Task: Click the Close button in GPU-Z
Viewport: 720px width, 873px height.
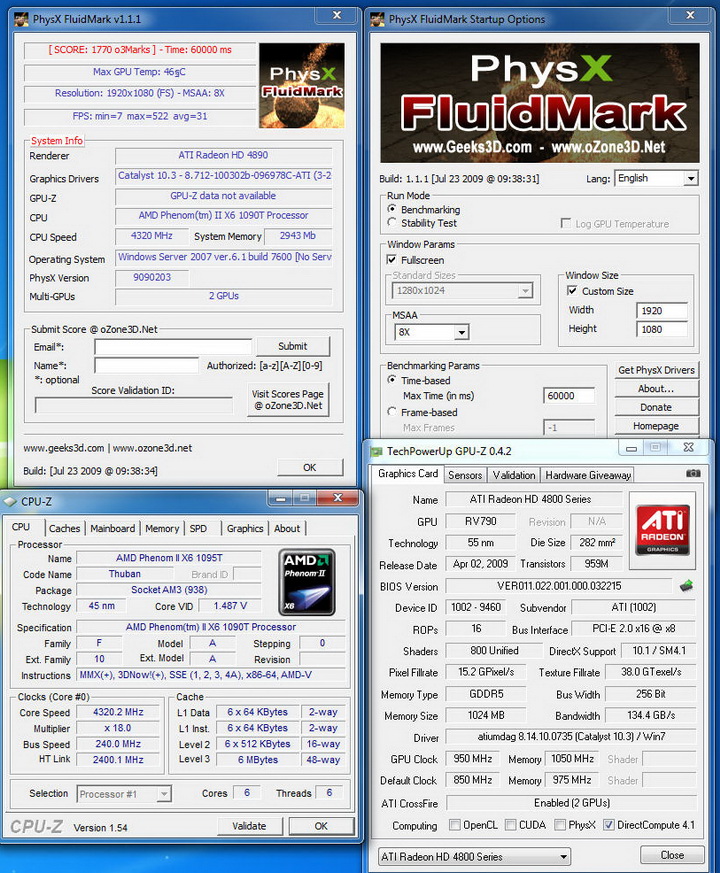Action: coord(672,855)
